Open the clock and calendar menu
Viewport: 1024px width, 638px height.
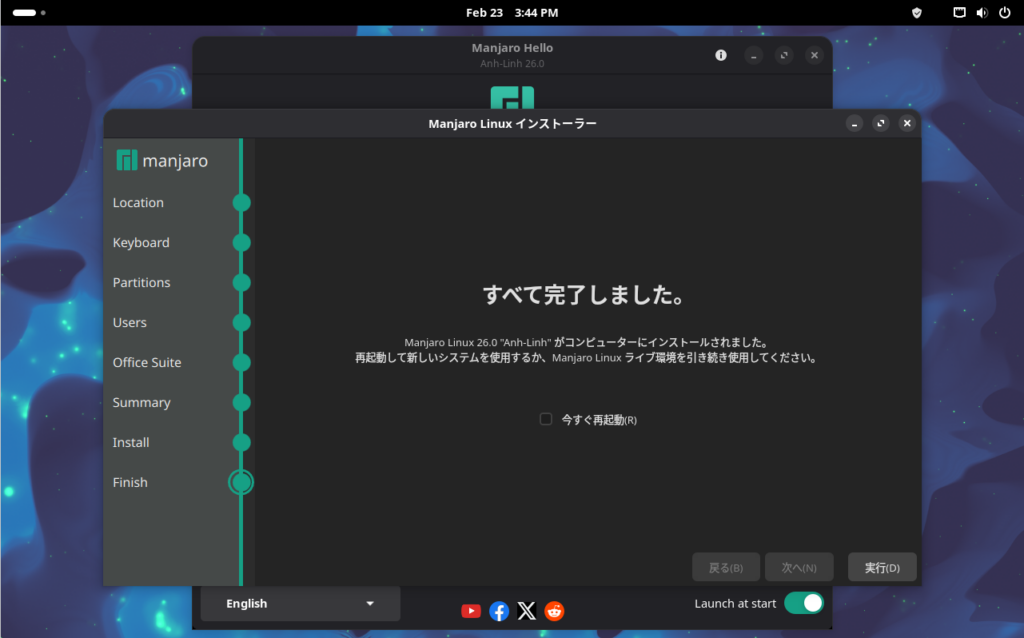(x=511, y=13)
